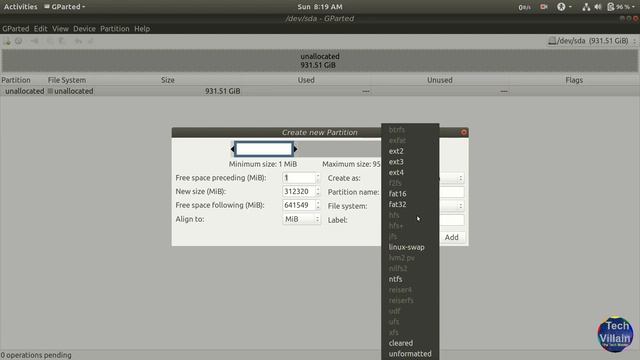The width and height of the screenshot is (640, 360).
Task: Click the Undo last operation toolbar icon
Action: pos(78,41)
